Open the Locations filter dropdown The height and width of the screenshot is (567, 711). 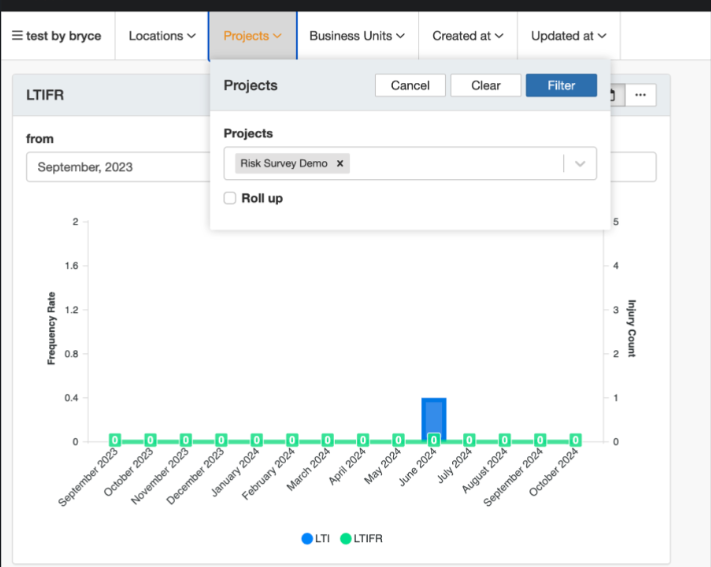(162, 36)
